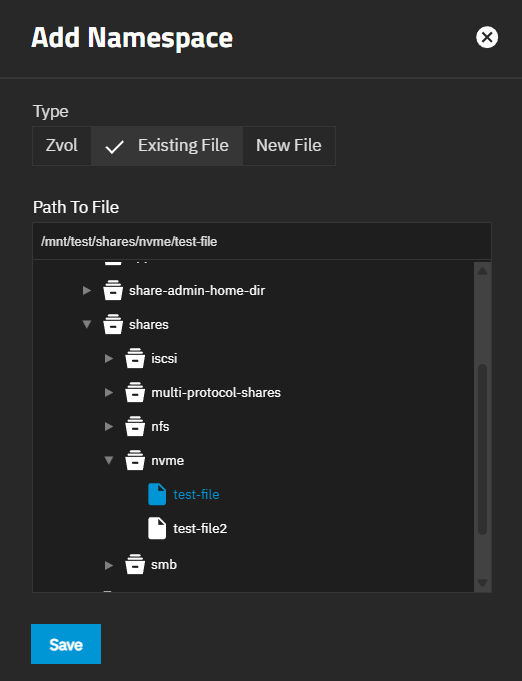Click the Path To File input field
Image resolution: width=522 pixels, height=681 pixels.
(262, 241)
